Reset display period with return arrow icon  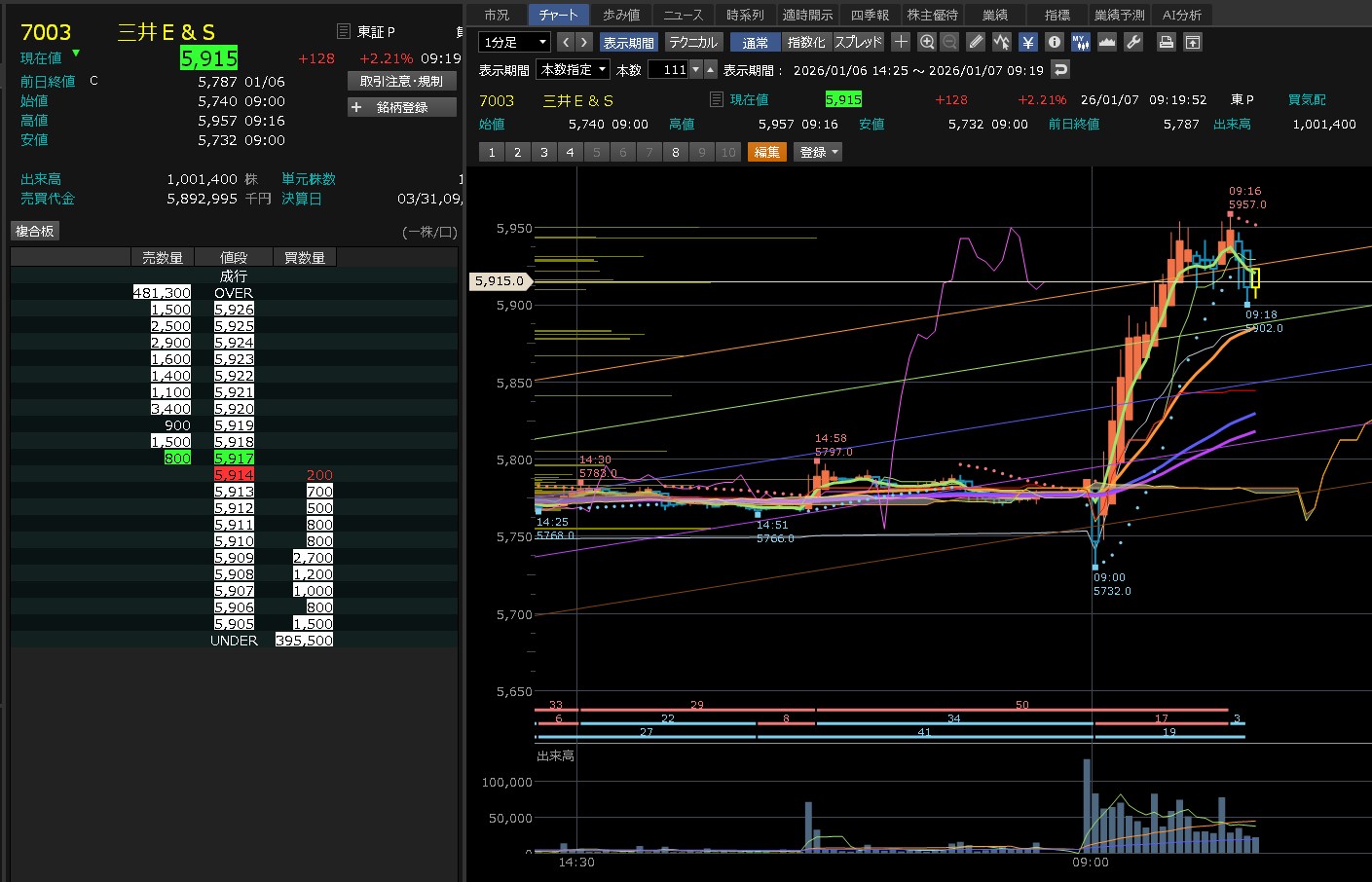1060,69
